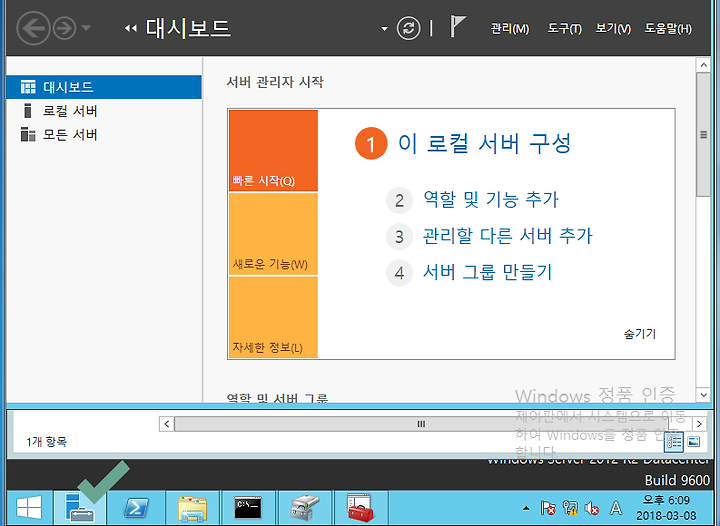Click the red toolbox taskbar icon
The width and height of the screenshot is (720, 526).
click(361, 508)
